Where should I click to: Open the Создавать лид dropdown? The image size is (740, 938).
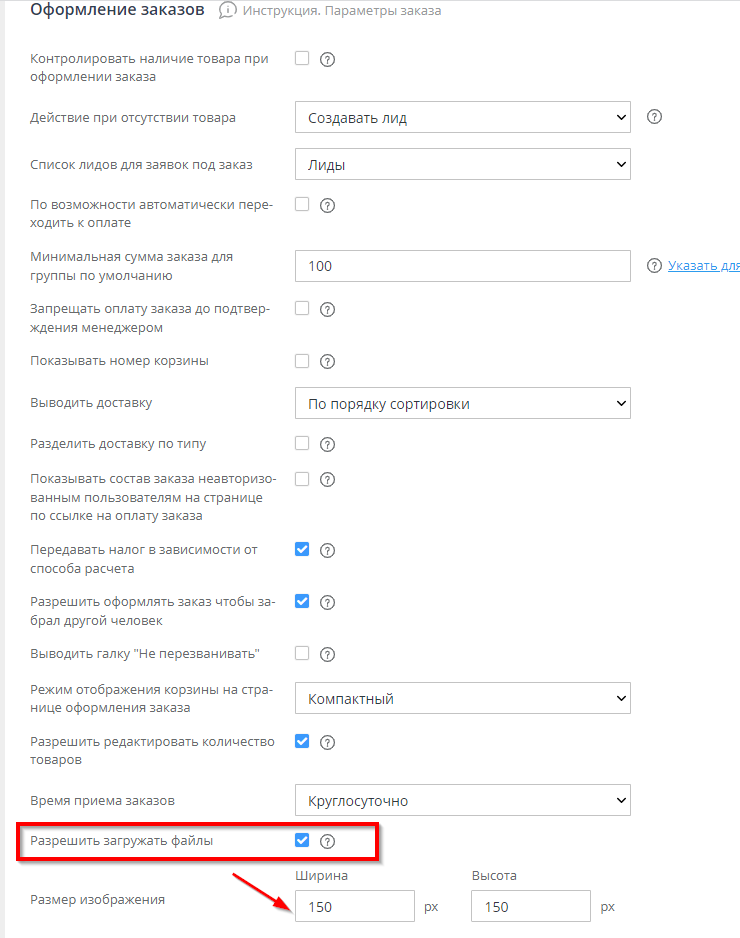pyautogui.click(x=462, y=117)
